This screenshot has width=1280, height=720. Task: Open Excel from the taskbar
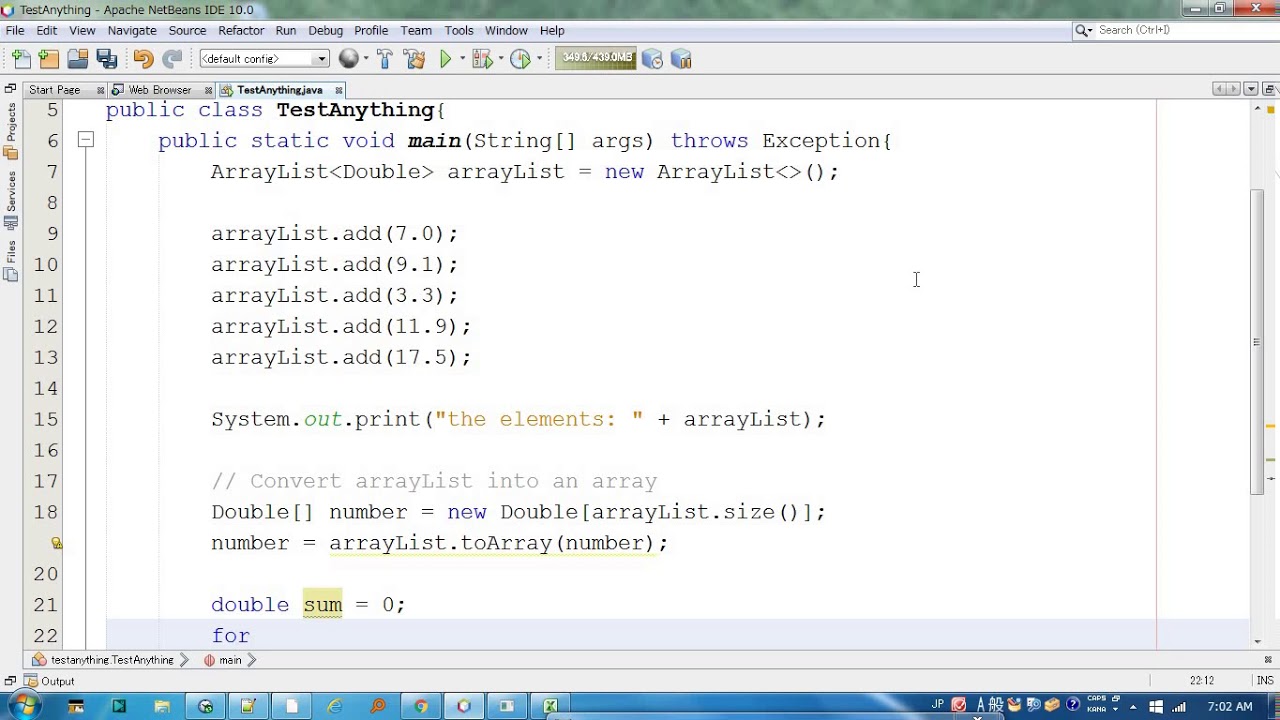point(550,707)
